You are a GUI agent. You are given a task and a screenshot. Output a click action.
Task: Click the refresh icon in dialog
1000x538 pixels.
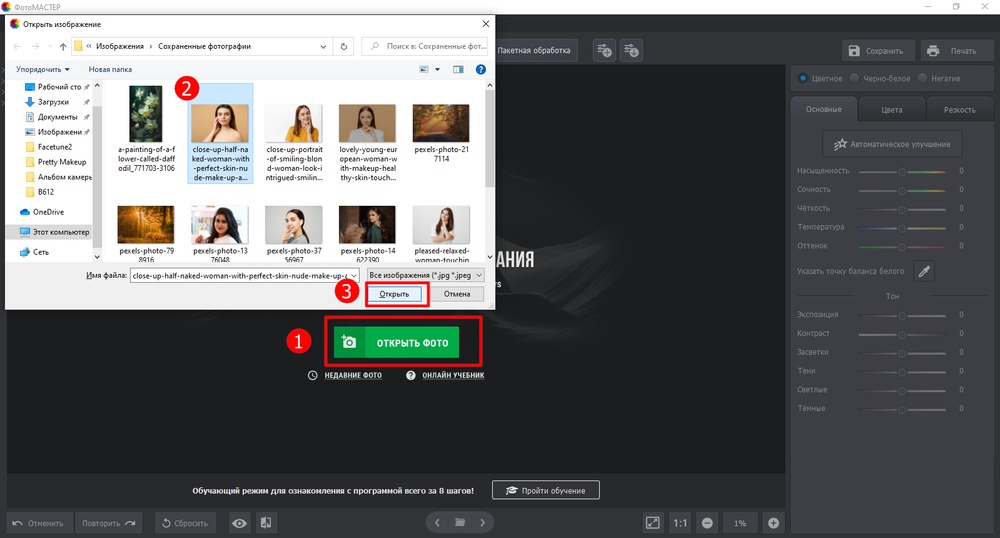pos(344,46)
